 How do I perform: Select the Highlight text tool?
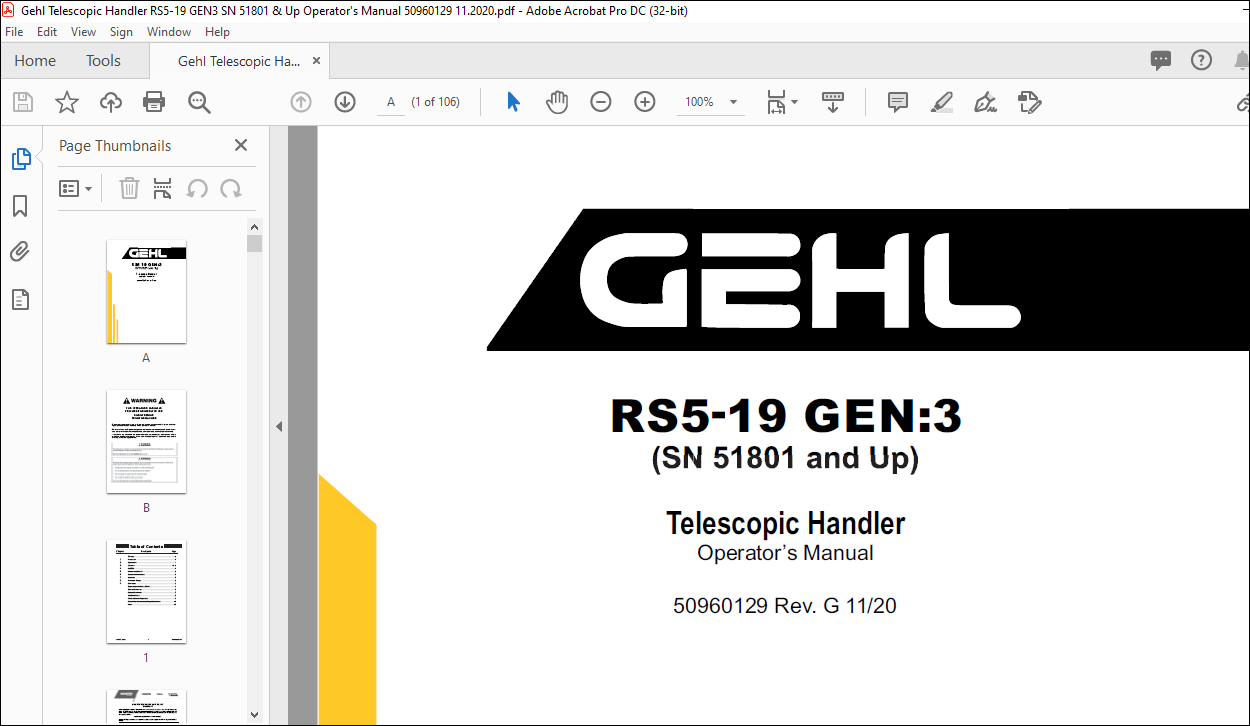click(x=942, y=102)
